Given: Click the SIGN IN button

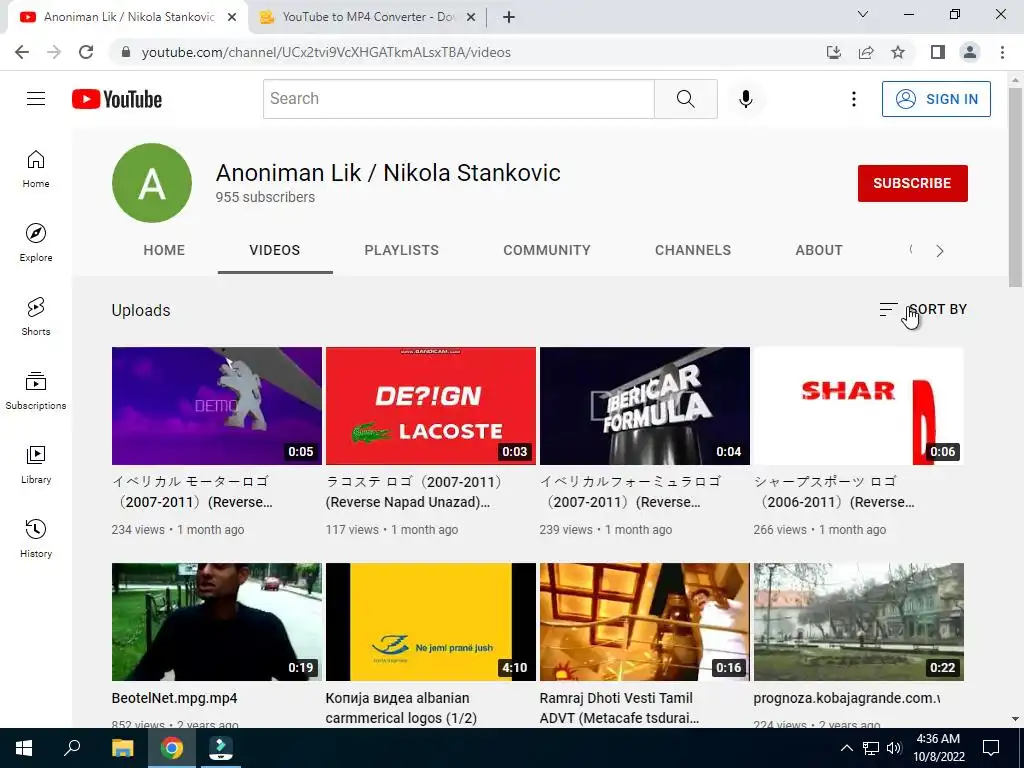Looking at the screenshot, I should click(x=936, y=99).
